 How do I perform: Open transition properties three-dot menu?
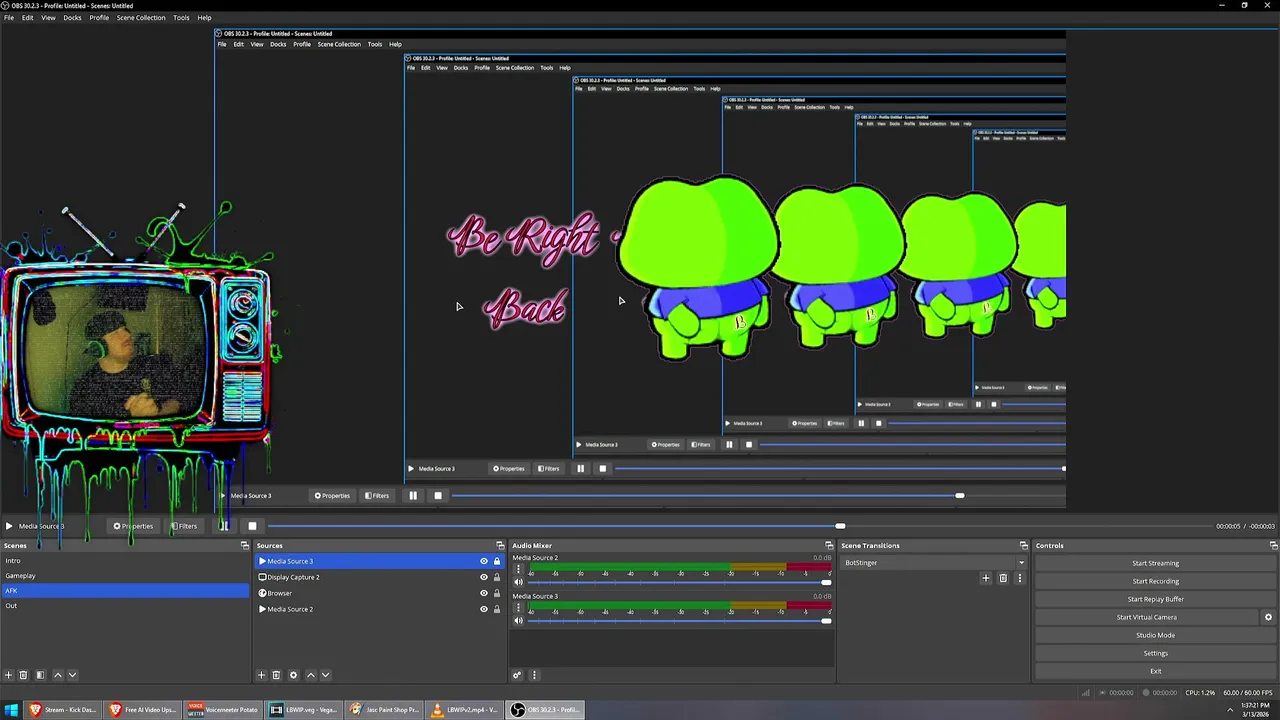1019,578
